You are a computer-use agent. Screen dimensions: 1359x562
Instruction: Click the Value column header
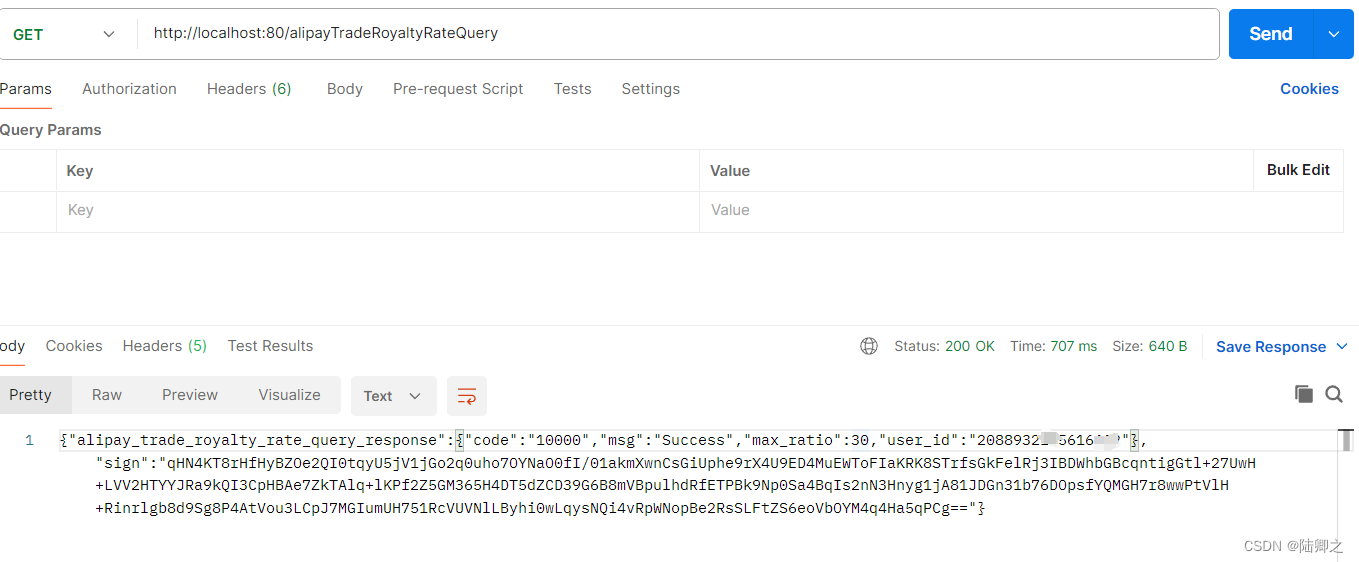point(730,171)
